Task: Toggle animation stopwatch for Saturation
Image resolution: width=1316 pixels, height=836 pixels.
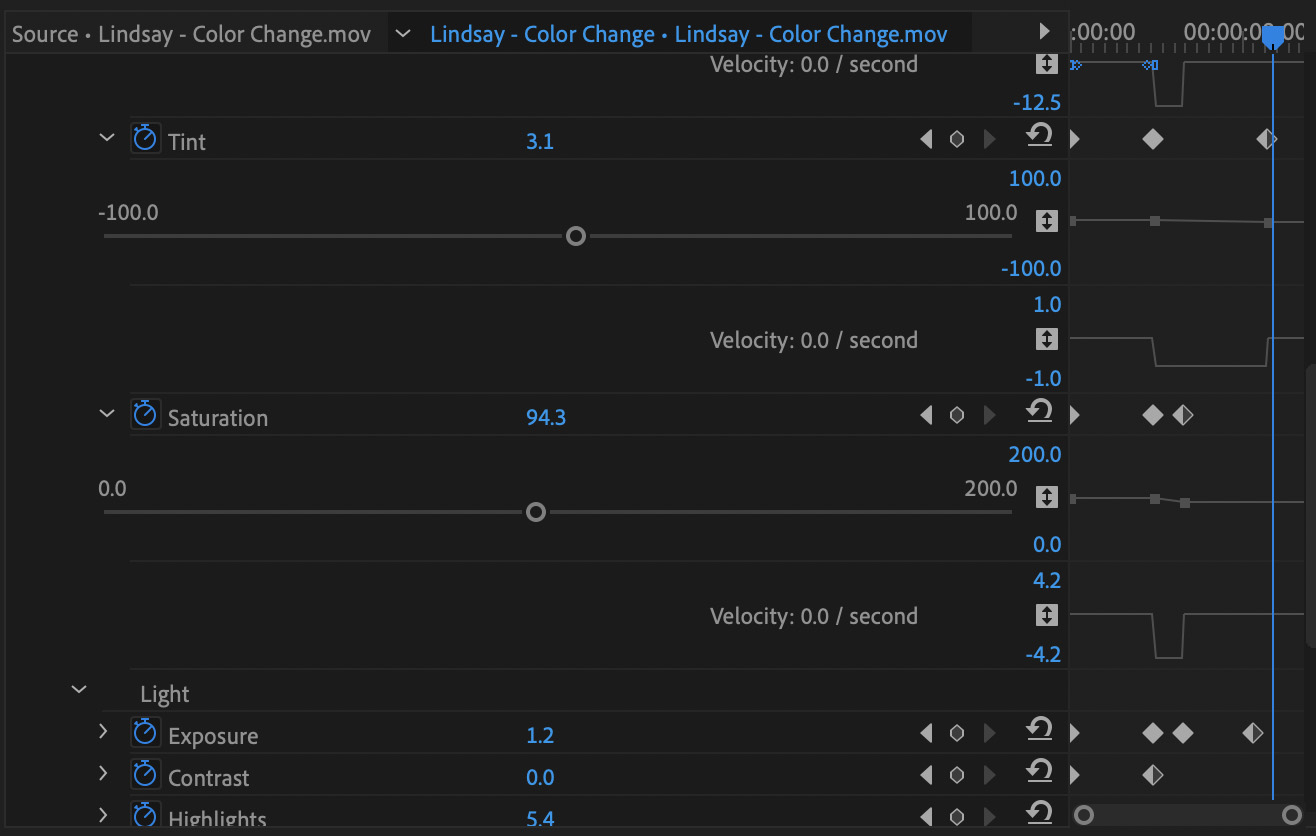Action: tap(145, 414)
